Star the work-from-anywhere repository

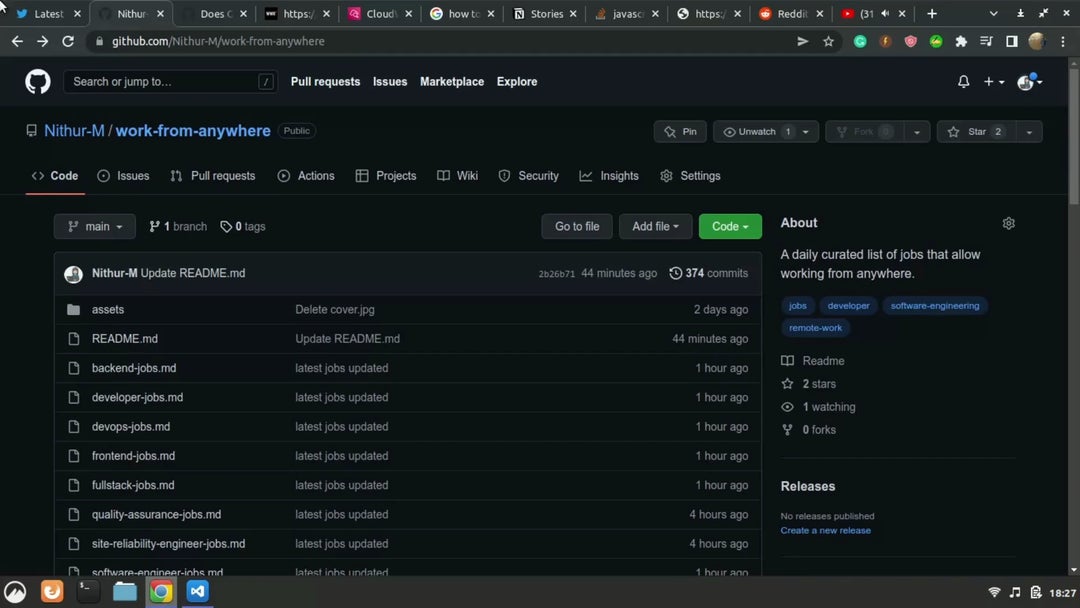coord(976,131)
